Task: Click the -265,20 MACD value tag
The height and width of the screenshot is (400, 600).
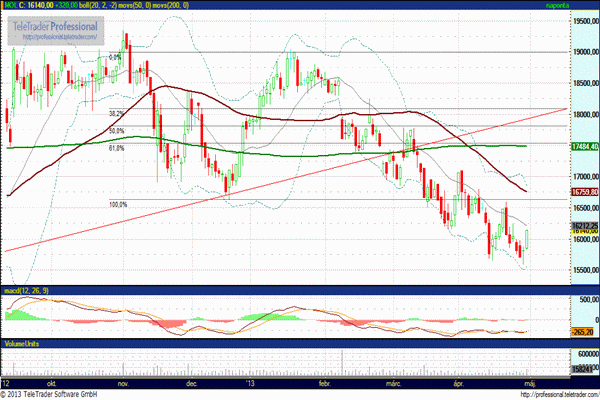Action: [x=584, y=331]
